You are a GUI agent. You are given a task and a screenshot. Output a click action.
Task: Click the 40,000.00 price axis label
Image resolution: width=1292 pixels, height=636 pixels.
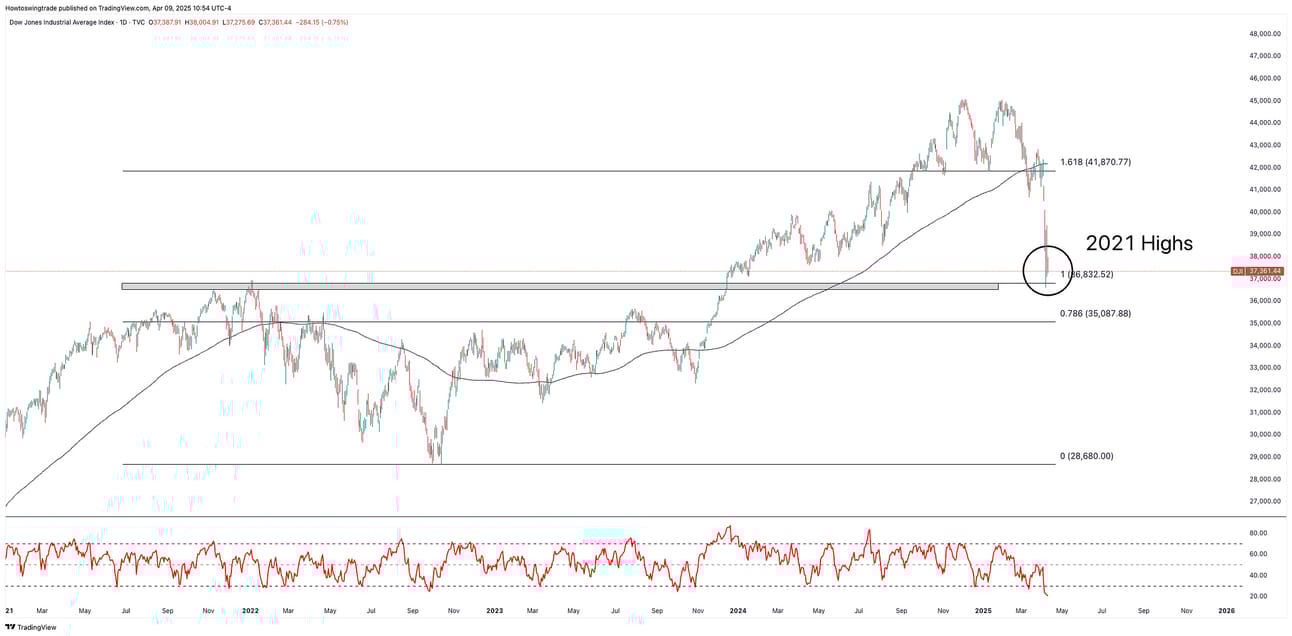[1265, 211]
